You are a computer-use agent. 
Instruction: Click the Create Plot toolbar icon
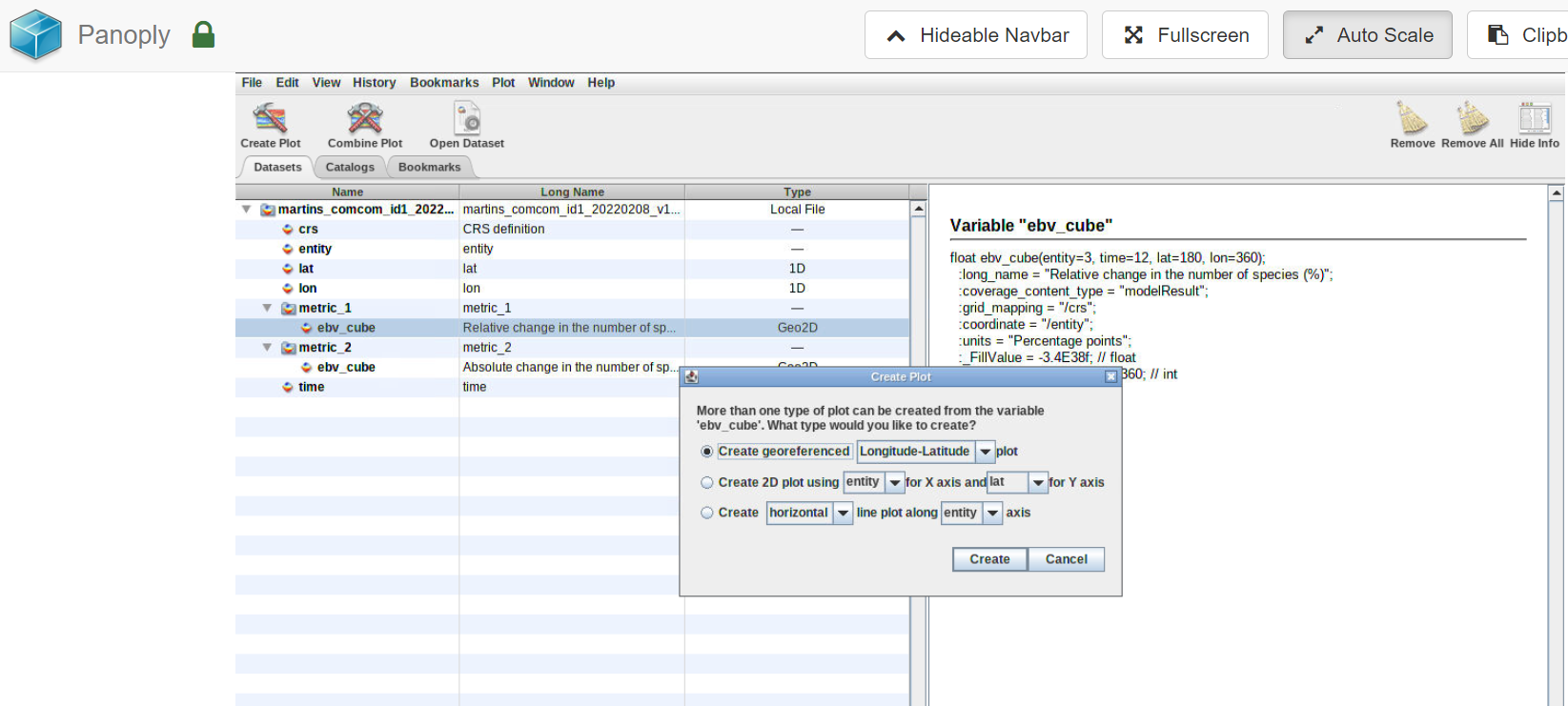pos(271,118)
